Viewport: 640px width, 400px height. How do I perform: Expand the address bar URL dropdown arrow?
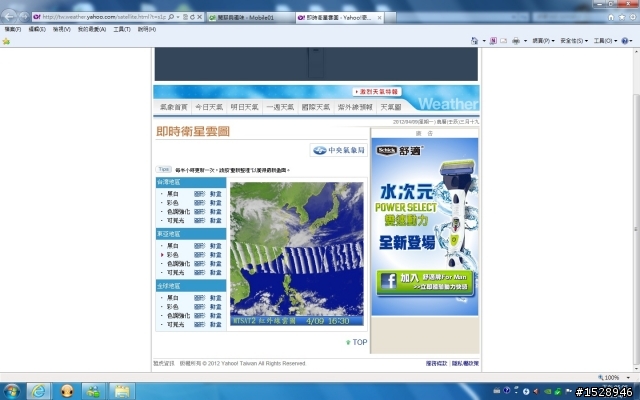178,17
